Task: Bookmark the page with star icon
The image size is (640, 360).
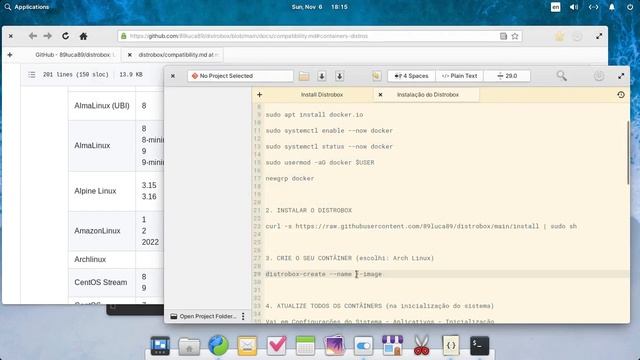Action: (x=515, y=36)
